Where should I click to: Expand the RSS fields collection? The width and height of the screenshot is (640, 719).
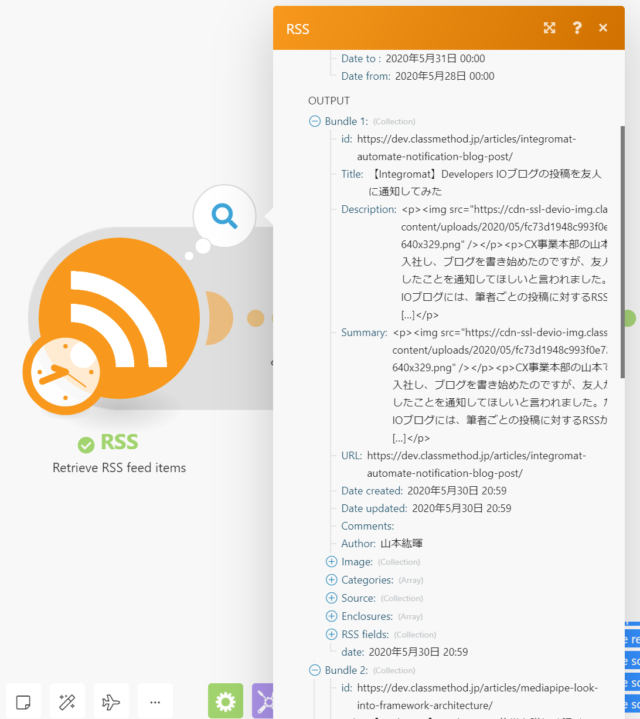coord(331,634)
